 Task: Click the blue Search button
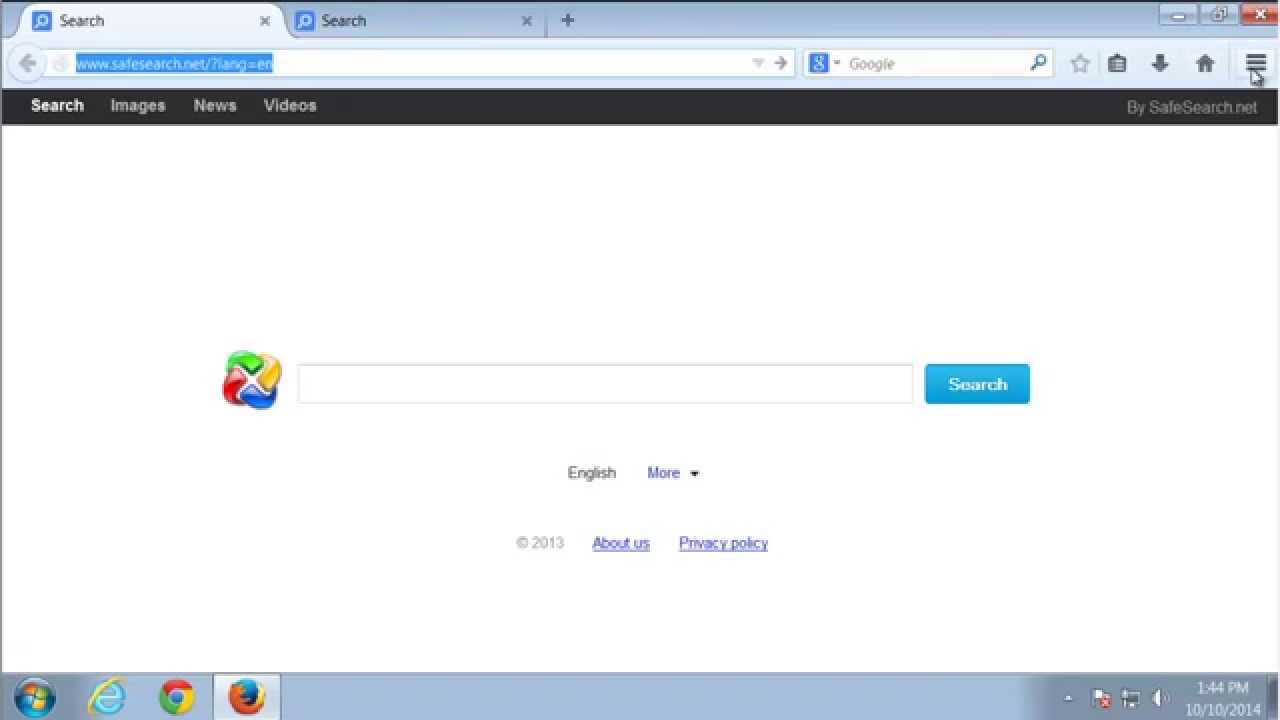tap(977, 384)
